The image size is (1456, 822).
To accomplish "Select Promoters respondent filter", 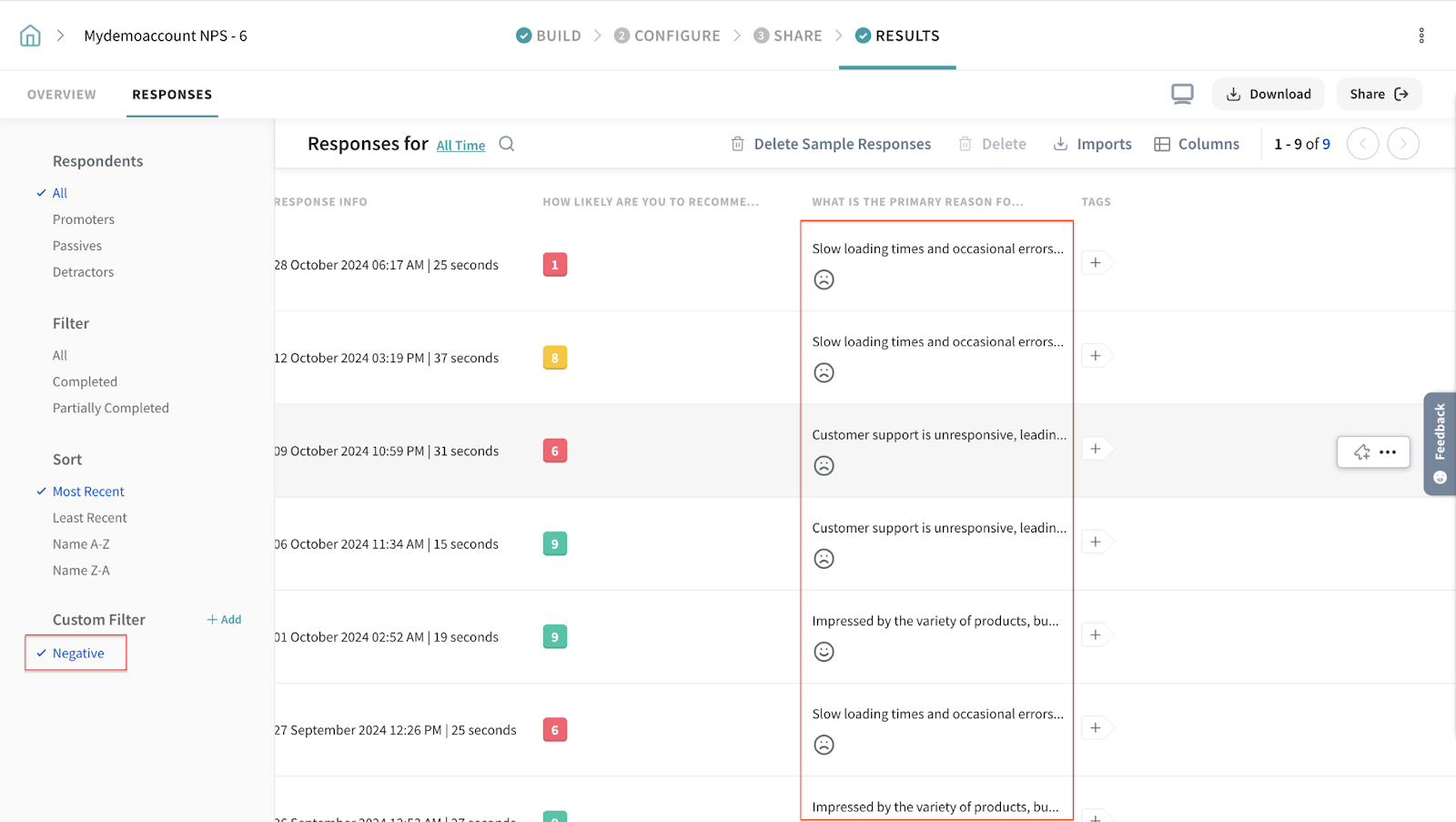I will [x=83, y=219].
